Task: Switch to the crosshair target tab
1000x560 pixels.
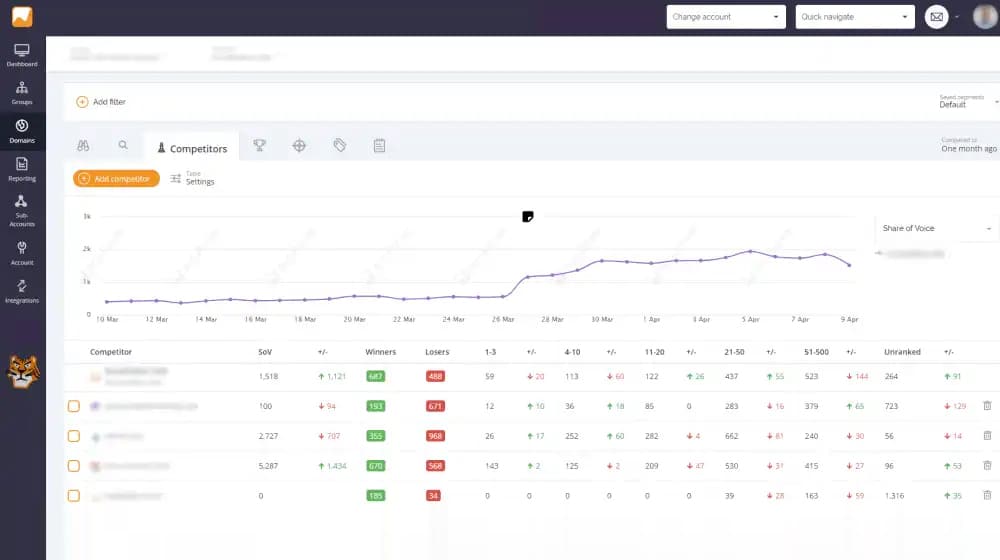Action: click(x=299, y=145)
